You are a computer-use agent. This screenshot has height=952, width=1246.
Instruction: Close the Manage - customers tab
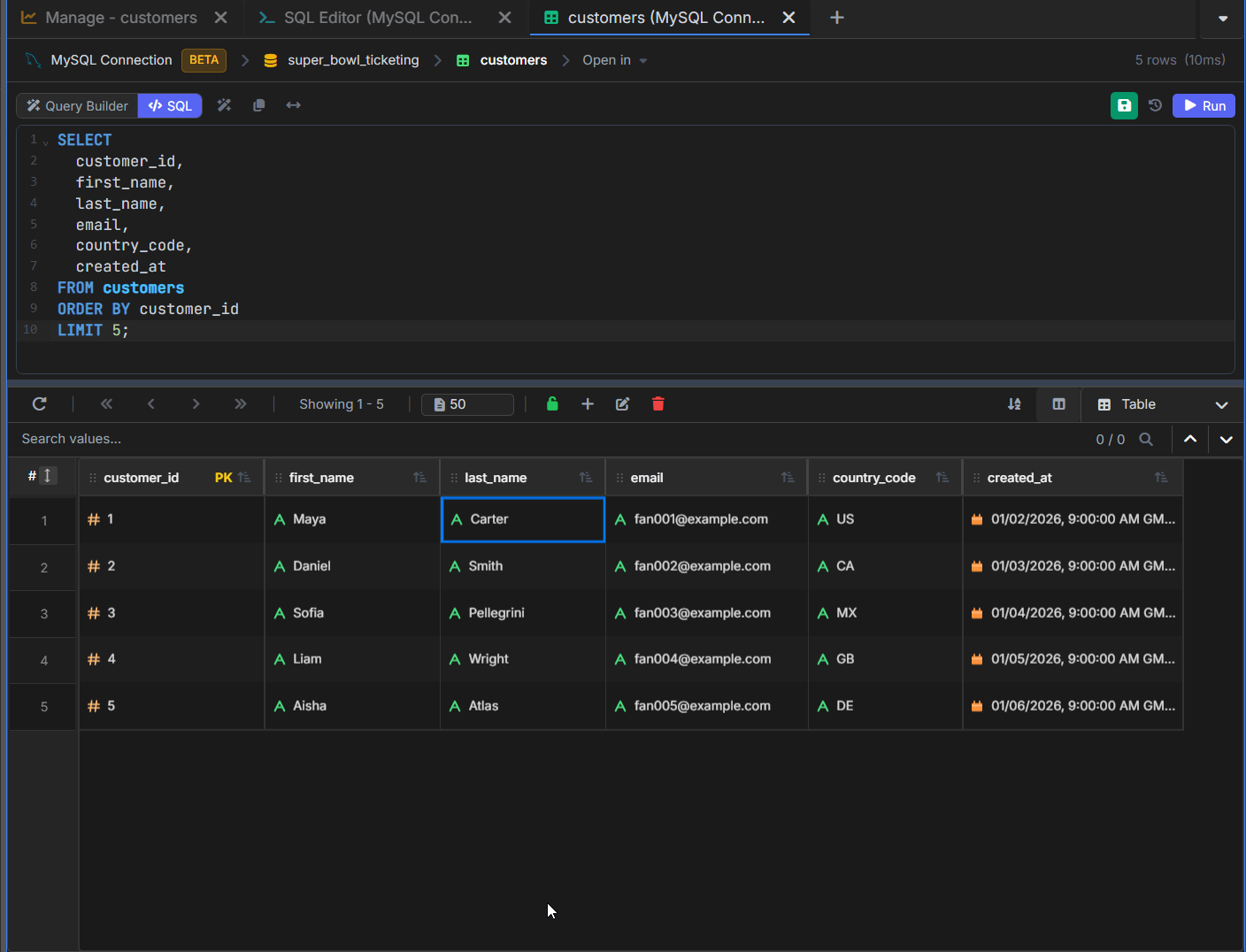221,18
